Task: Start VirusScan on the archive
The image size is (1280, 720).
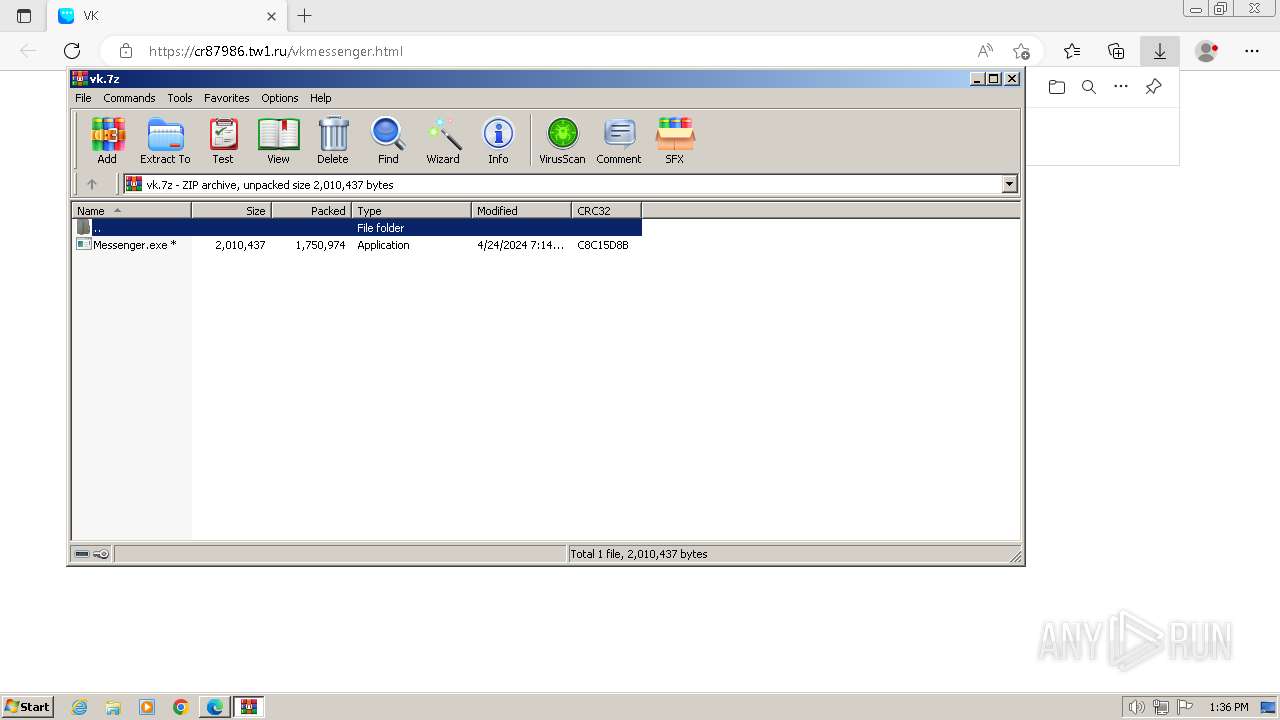Action: click(562, 140)
